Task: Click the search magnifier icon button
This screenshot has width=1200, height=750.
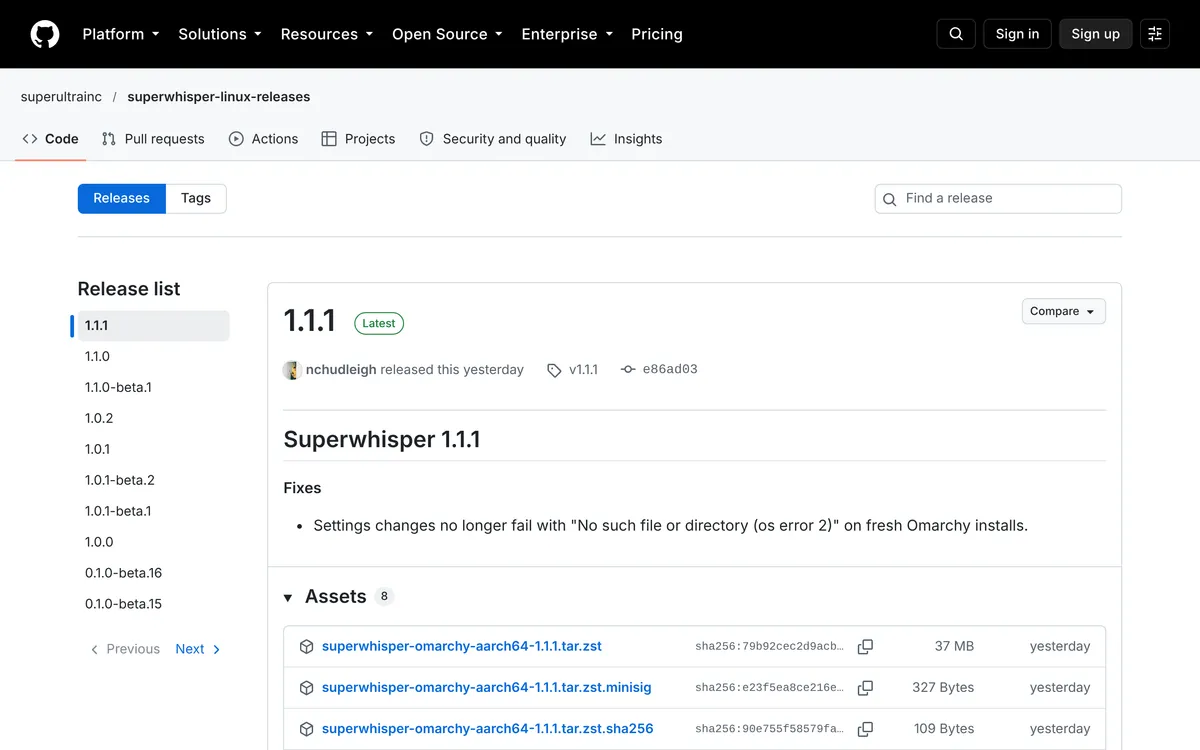Action: tap(956, 34)
